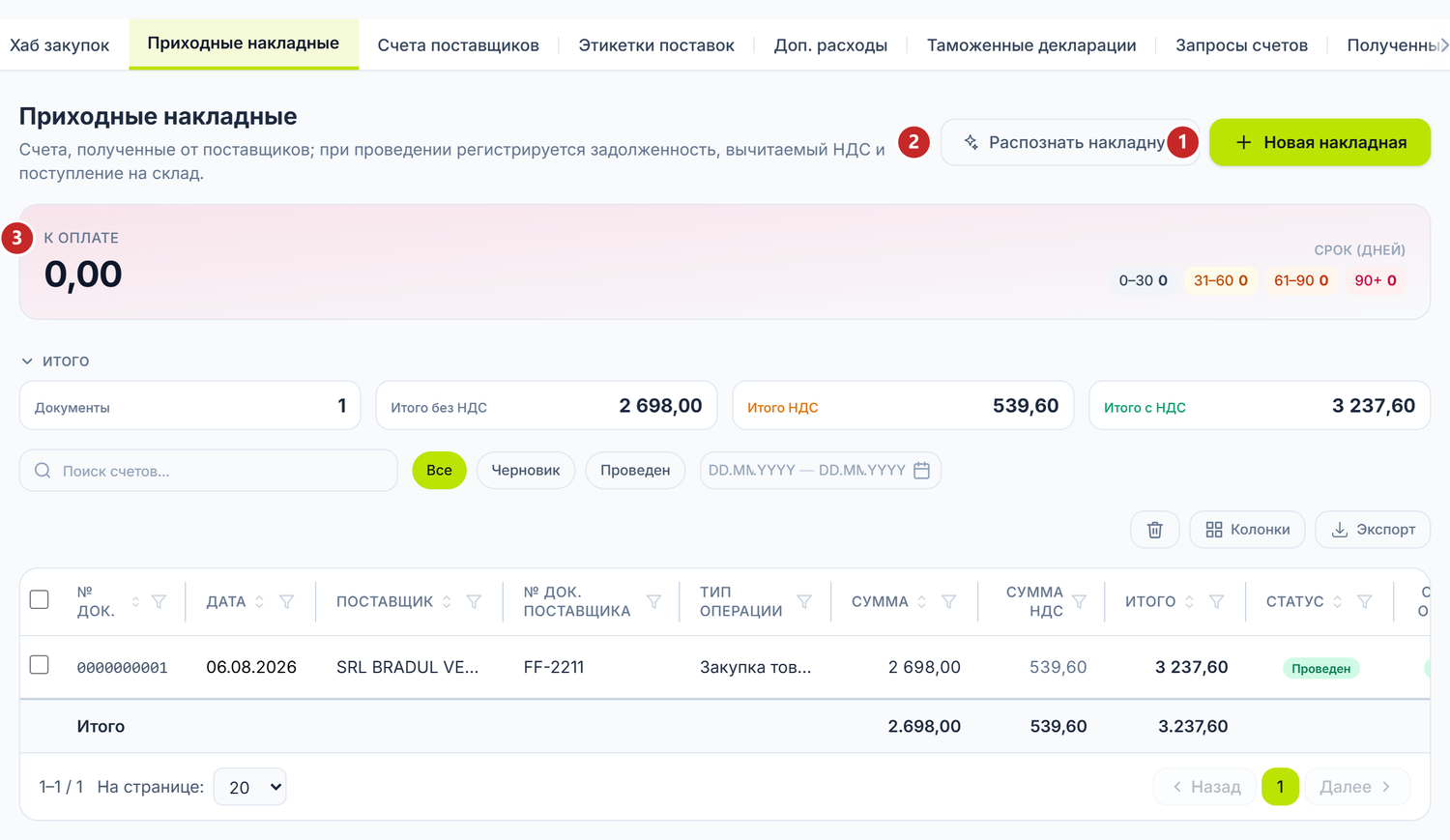Go to Доп. расходы tab
Screen dimensions: 1450x840
pos(830,45)
